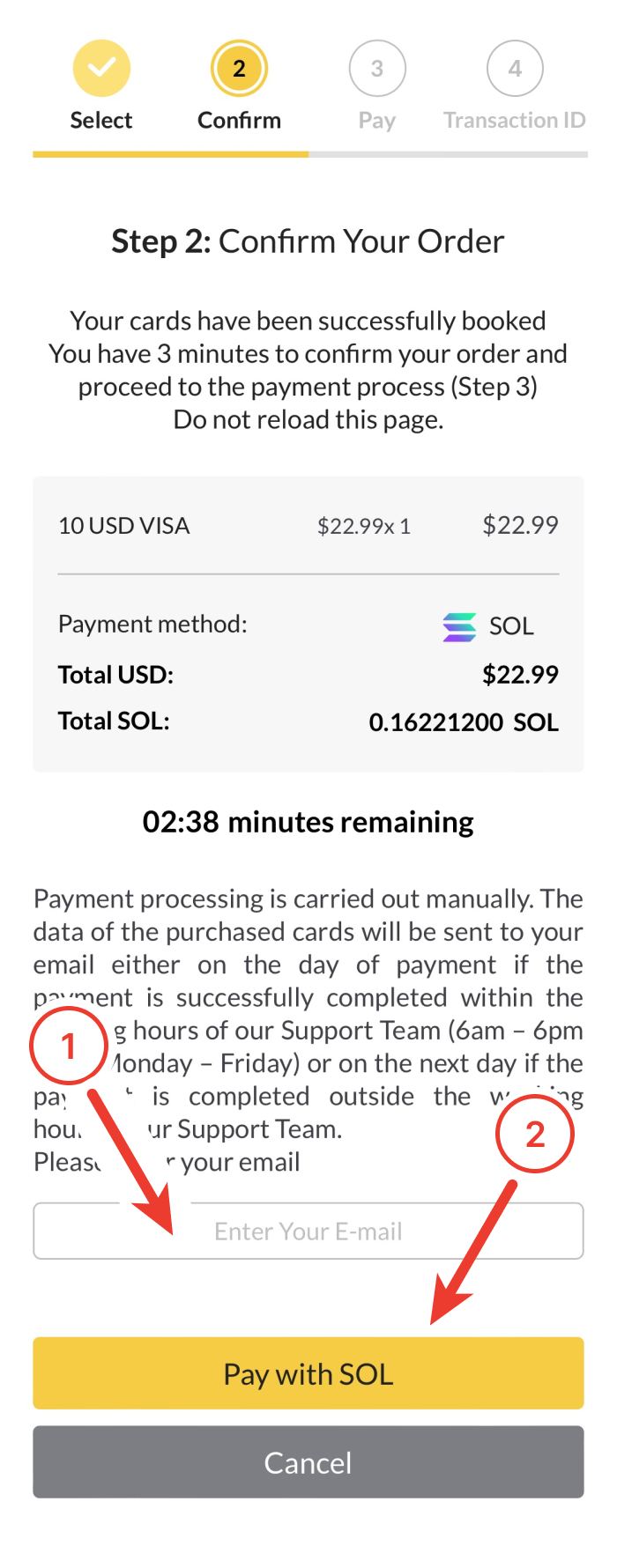Select the "Confirm" step label

coord(239,121)
